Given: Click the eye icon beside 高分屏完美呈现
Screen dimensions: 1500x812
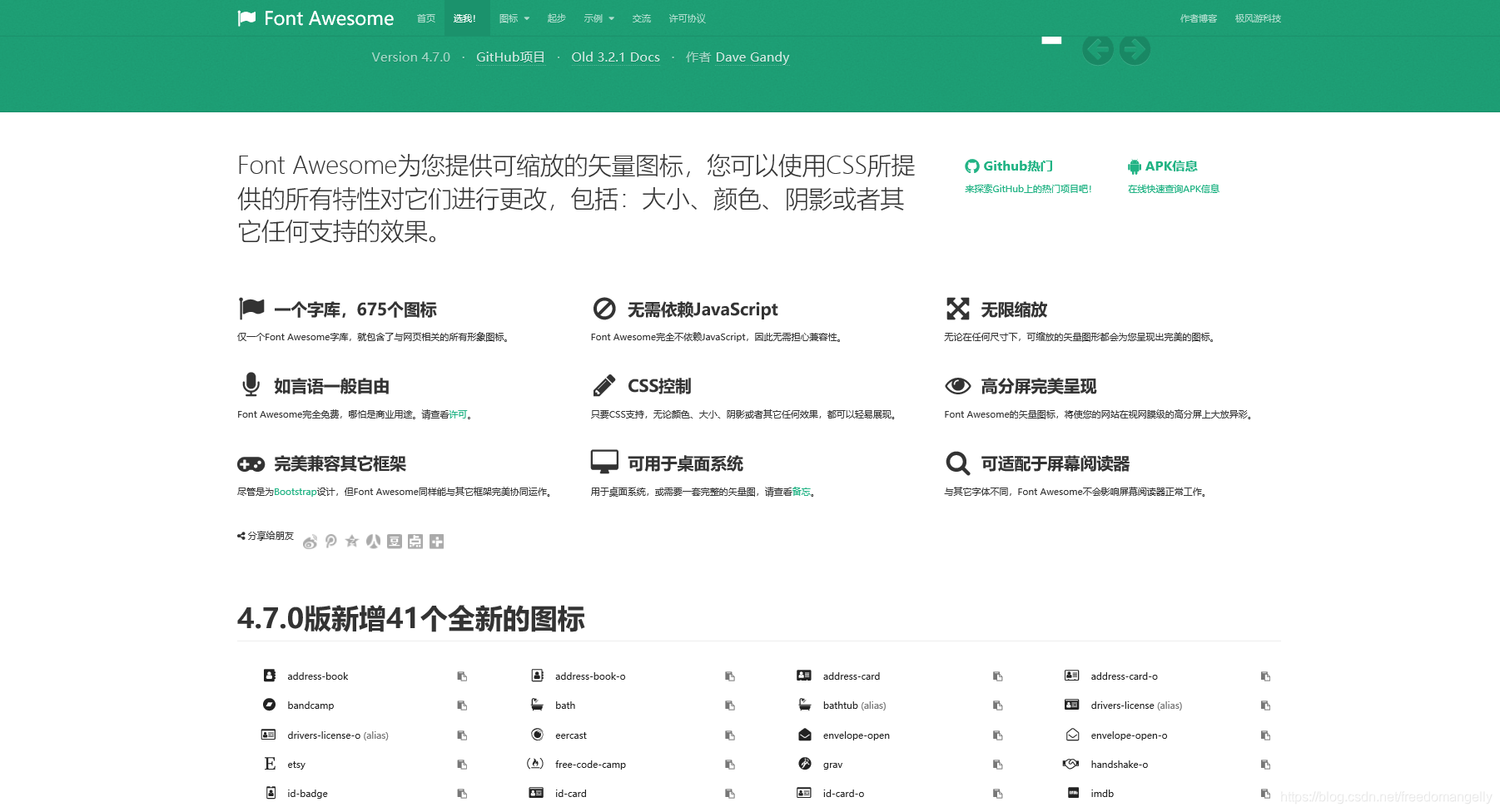Looking at the screenshot, I should 958,386.
